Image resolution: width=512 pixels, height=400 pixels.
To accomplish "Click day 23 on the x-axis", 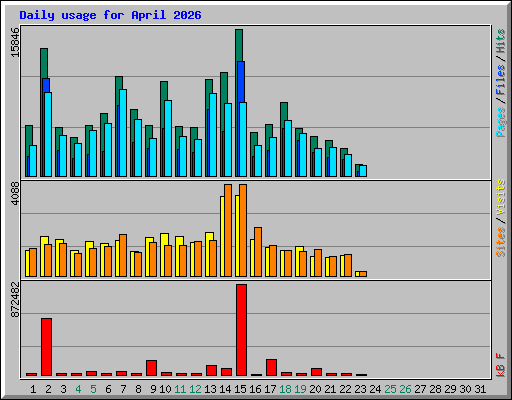I will point(360,389).
